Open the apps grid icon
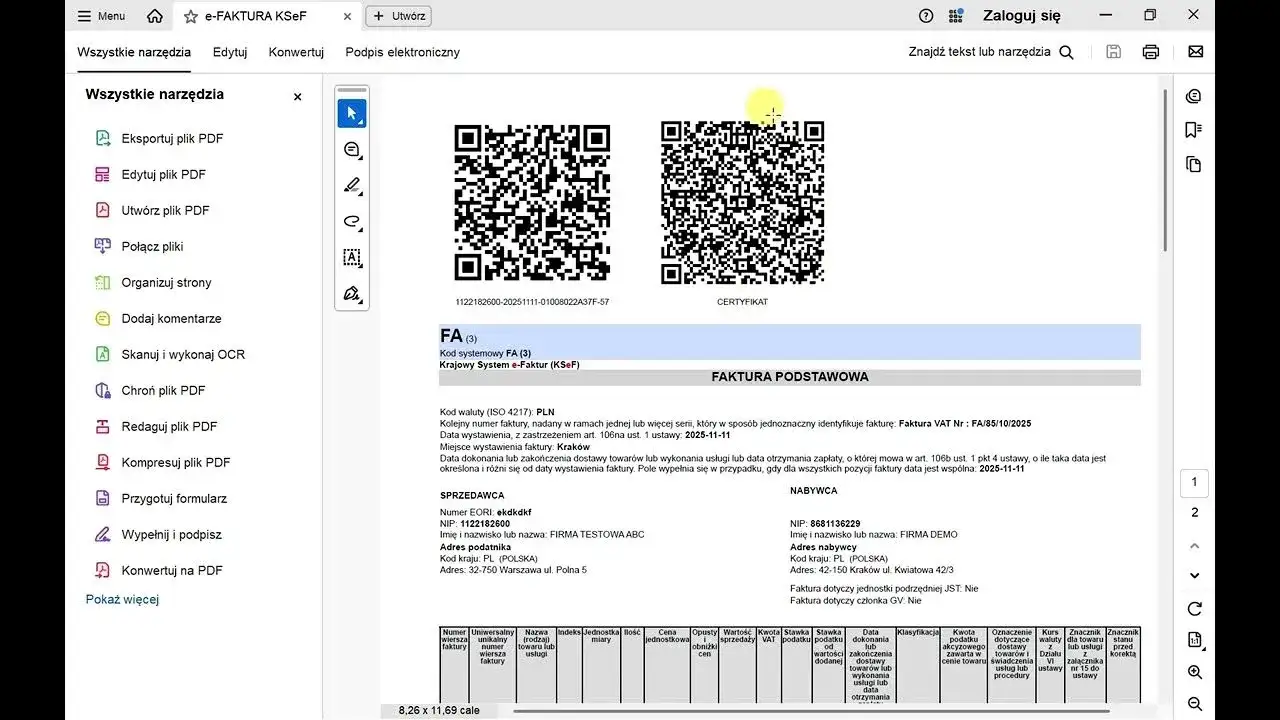The image size is (1280, 720). point(956,16)
